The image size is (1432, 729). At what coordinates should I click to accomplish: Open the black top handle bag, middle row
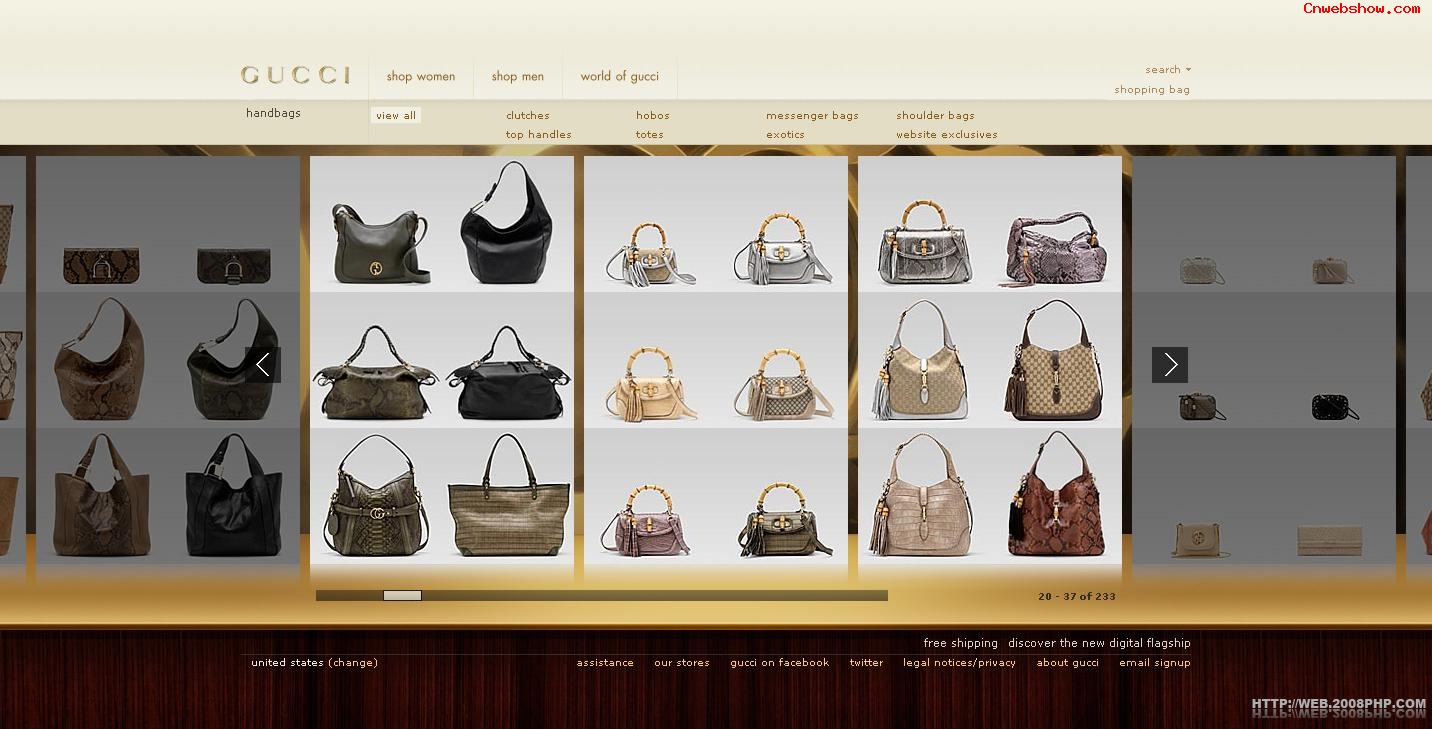tap(509, 372)
